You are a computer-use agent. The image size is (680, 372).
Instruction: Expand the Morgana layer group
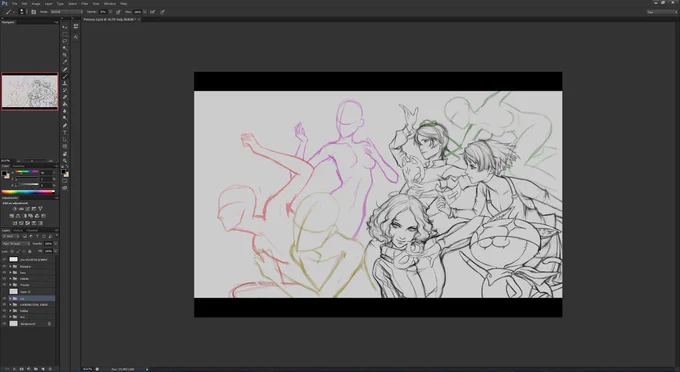tap(10, 266)
